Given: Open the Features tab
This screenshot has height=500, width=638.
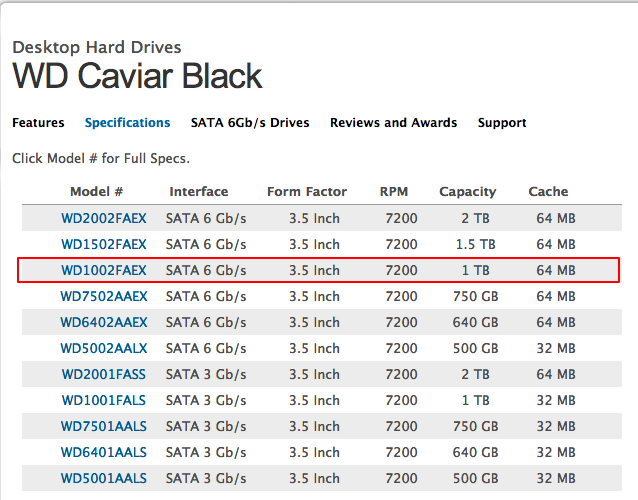Looking at the screenshot, I should [38, 123].
